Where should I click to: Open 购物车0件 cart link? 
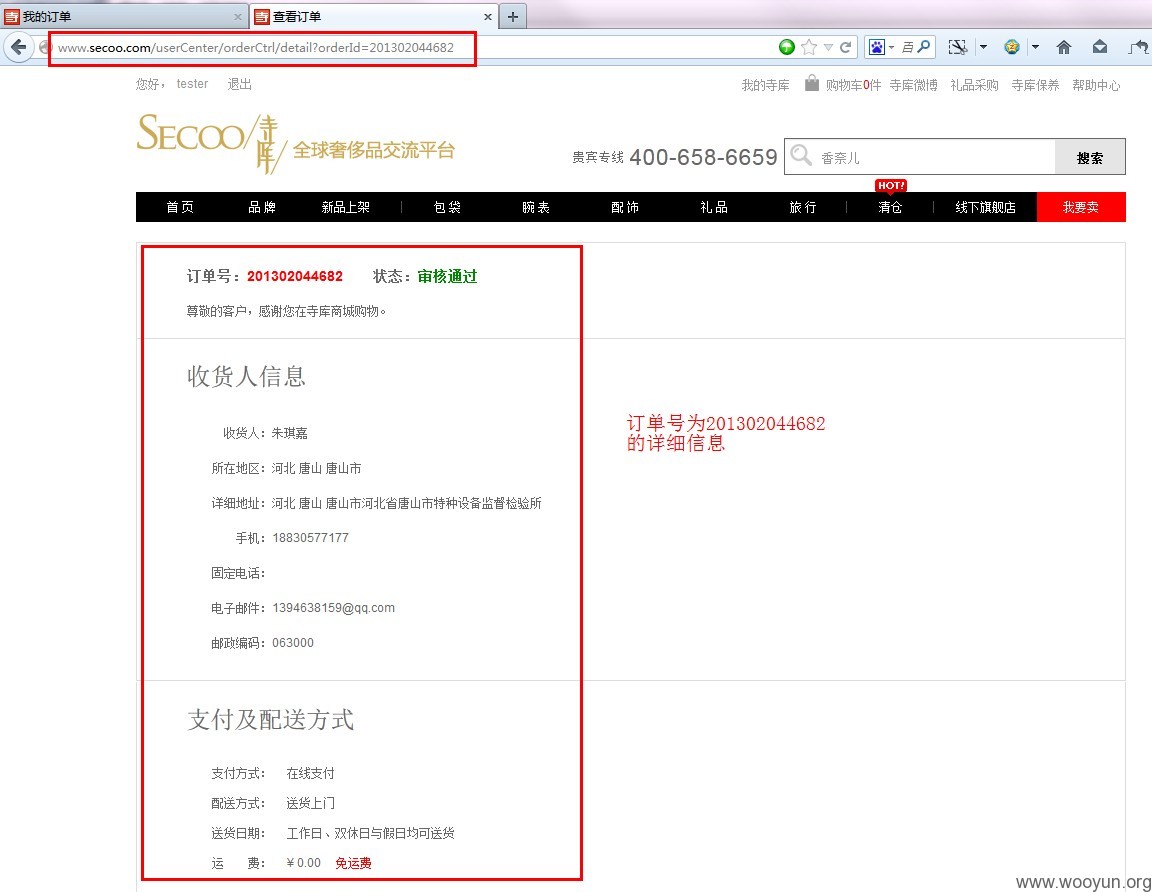(853, 85)
